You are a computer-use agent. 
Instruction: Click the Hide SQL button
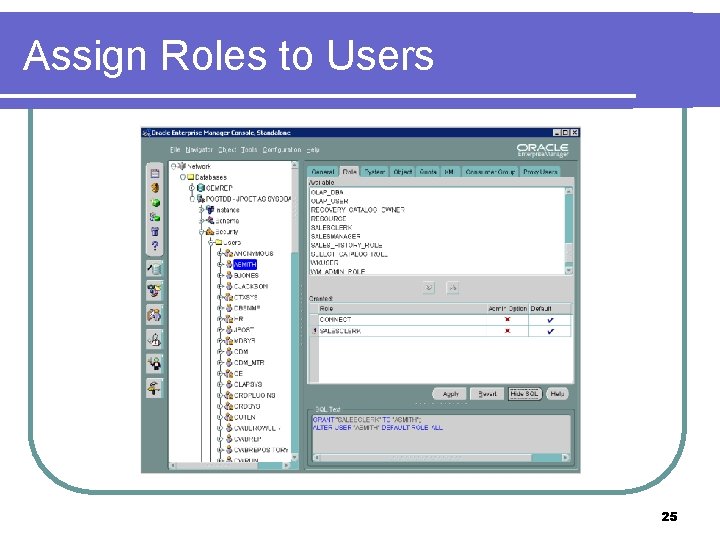[524, 394]
